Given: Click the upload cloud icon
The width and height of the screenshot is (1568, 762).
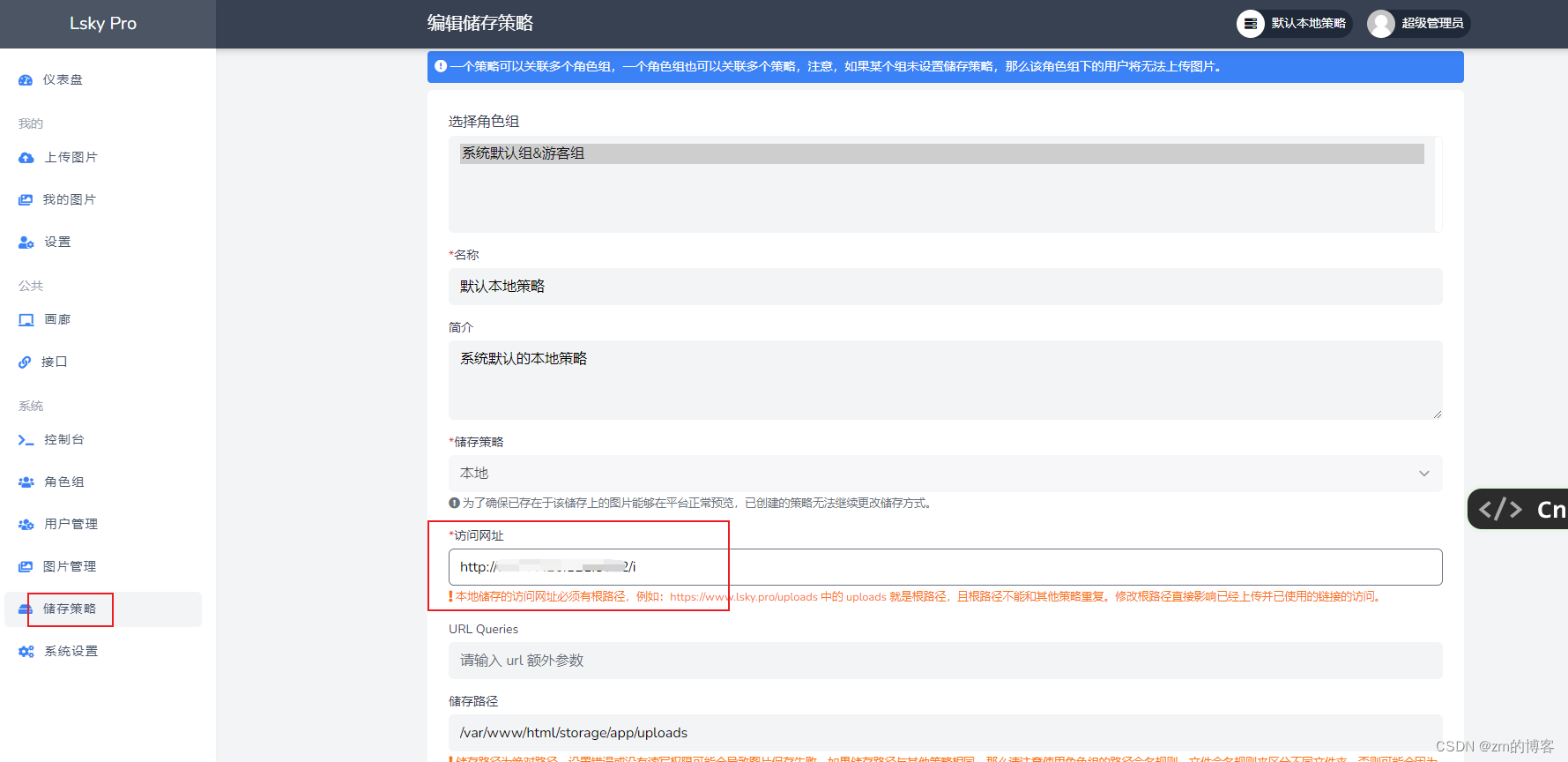Looking at the screenshot, I should point(26,158).
